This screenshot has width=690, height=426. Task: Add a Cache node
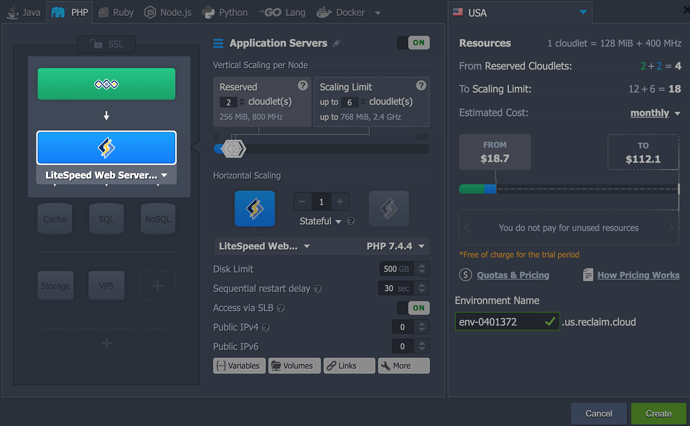pos(55,219)
